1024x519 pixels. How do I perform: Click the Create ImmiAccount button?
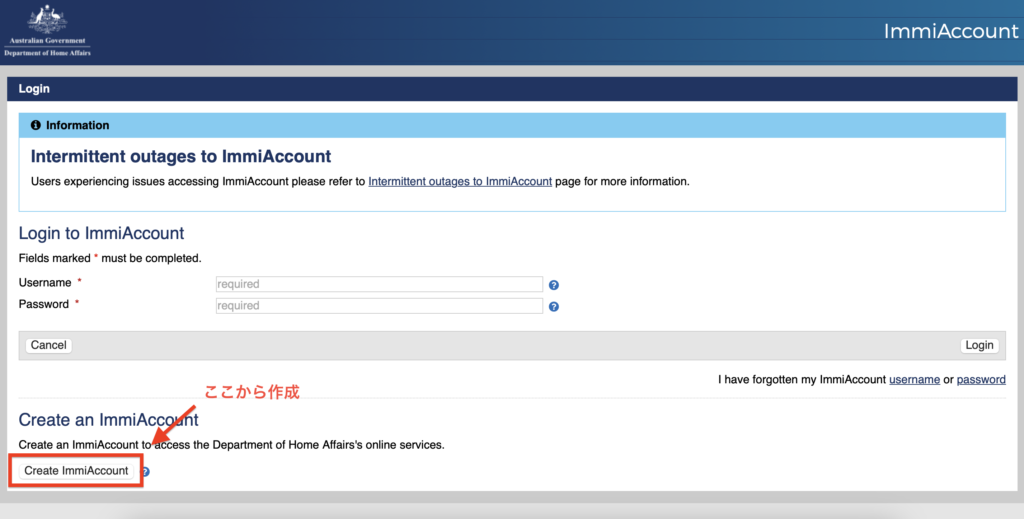pyautogui.click(x=76, y=471)
